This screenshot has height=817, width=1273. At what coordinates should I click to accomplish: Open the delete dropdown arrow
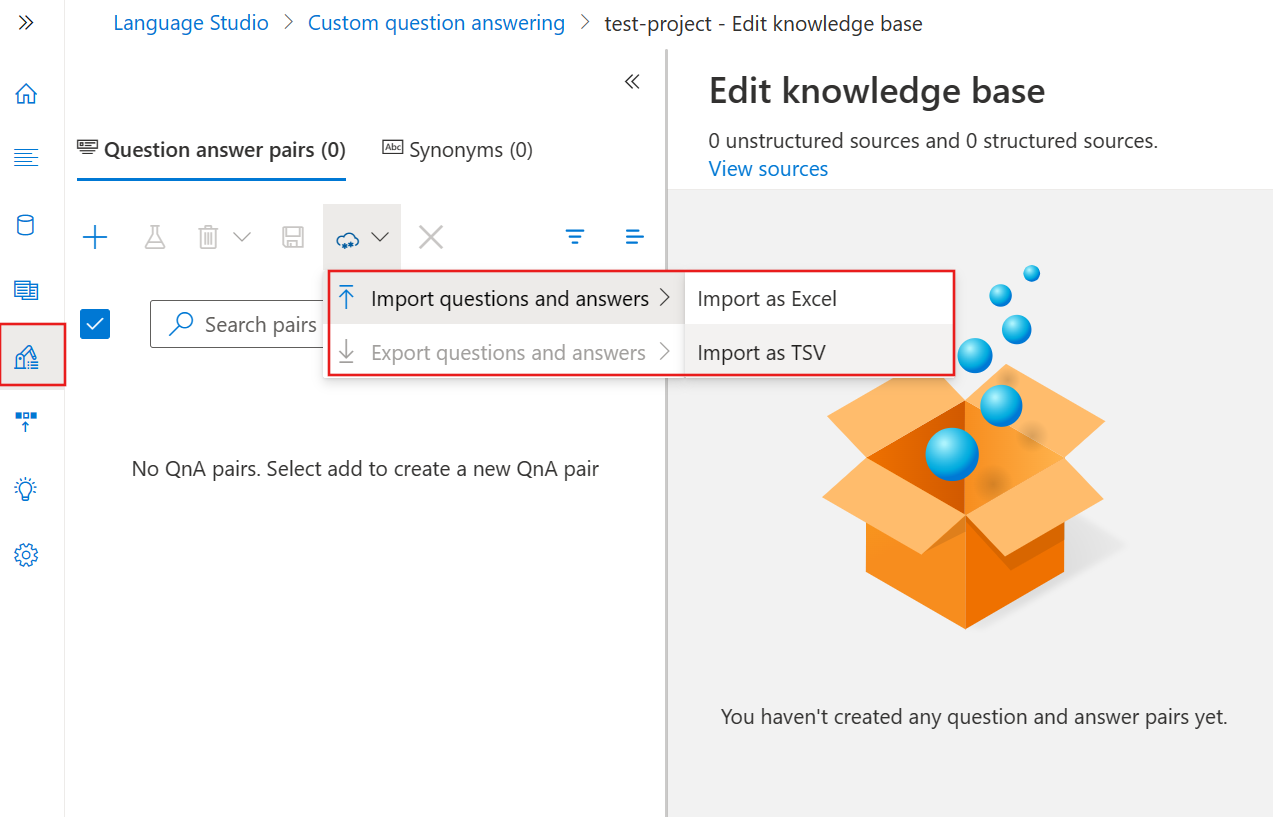(242, 237)
